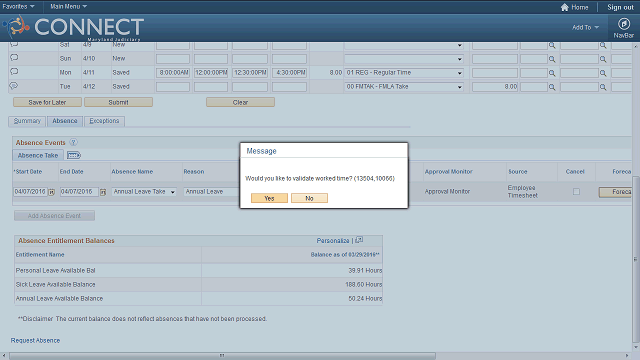Click the 8.00 quantity field in Tue row
The height and width of the screenshot is (360, 640).
pyautogui.click(x=495, y=87)
